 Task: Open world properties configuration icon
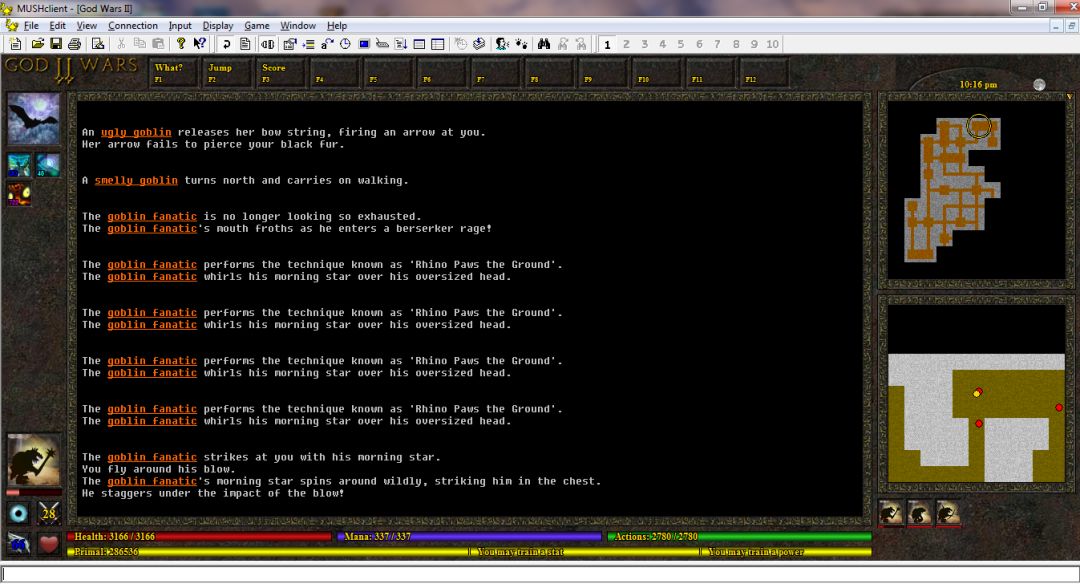pyautogui.click(x=289, y=44)
